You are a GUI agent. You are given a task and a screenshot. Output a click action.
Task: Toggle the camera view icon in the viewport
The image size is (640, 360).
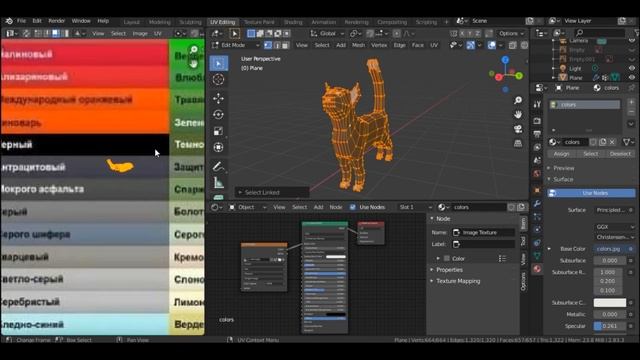tap(518, 129)
